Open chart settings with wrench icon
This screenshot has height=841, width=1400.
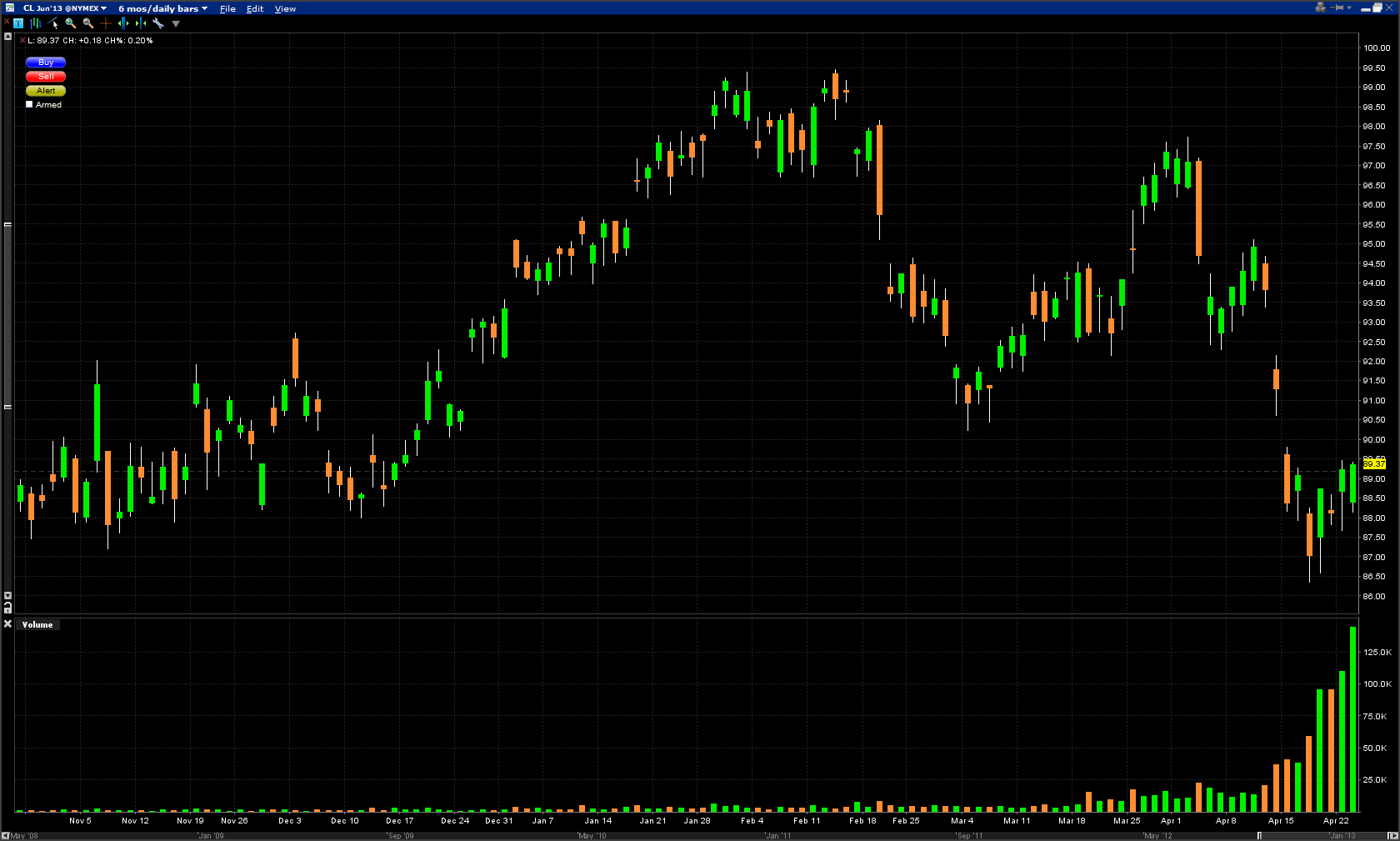point(158,23)
